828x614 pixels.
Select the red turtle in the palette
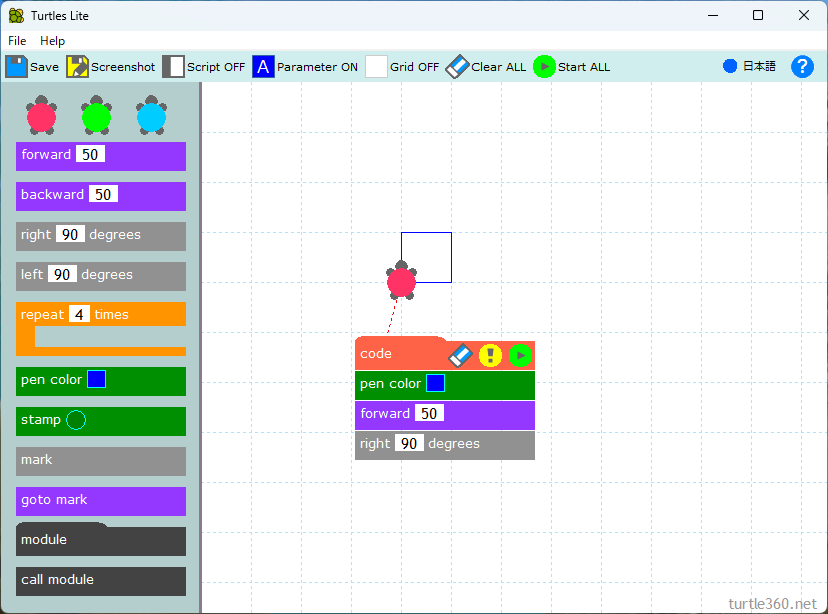click(x=41, y=117)
